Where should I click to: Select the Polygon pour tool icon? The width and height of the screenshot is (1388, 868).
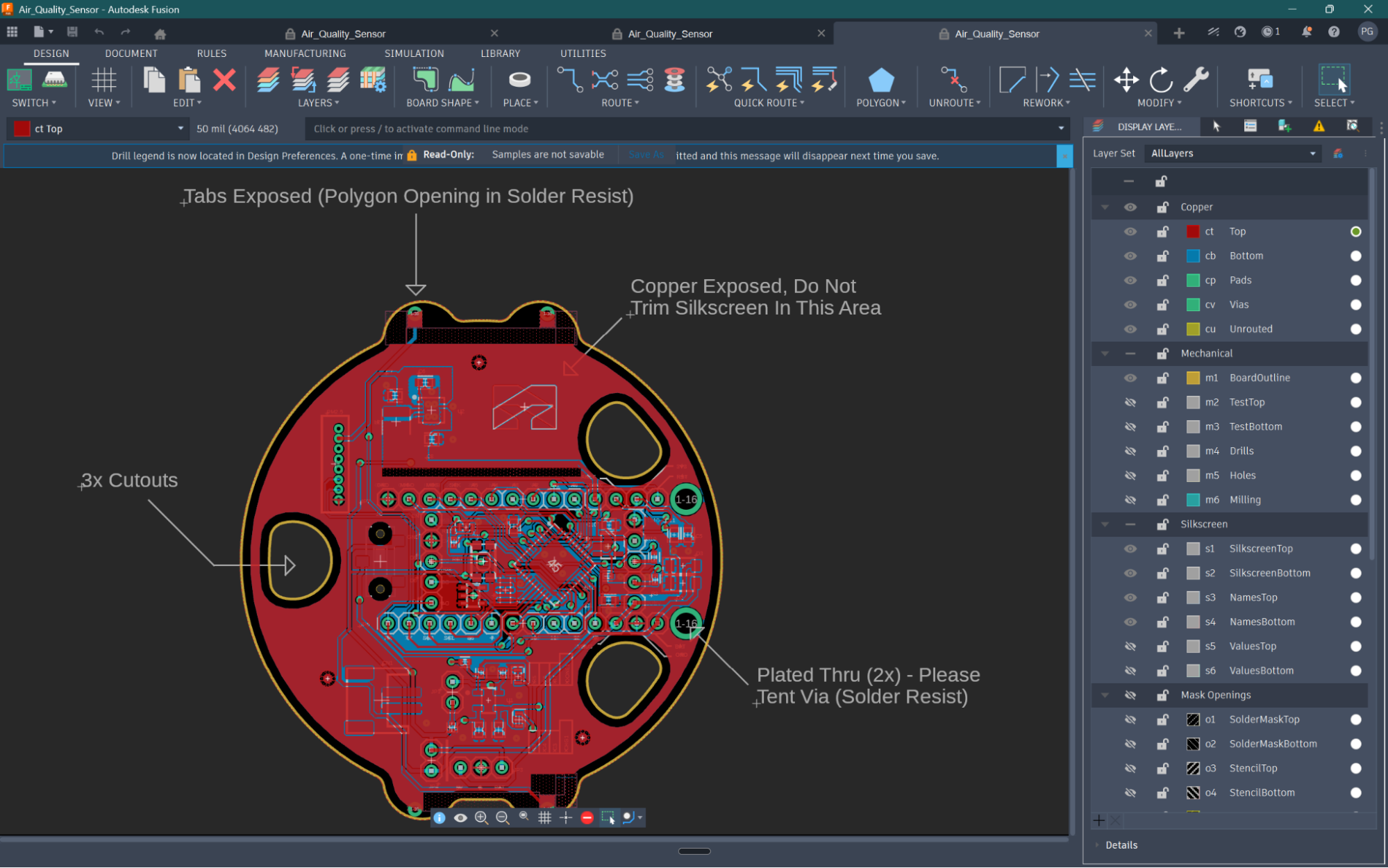(x=880, y=81)
